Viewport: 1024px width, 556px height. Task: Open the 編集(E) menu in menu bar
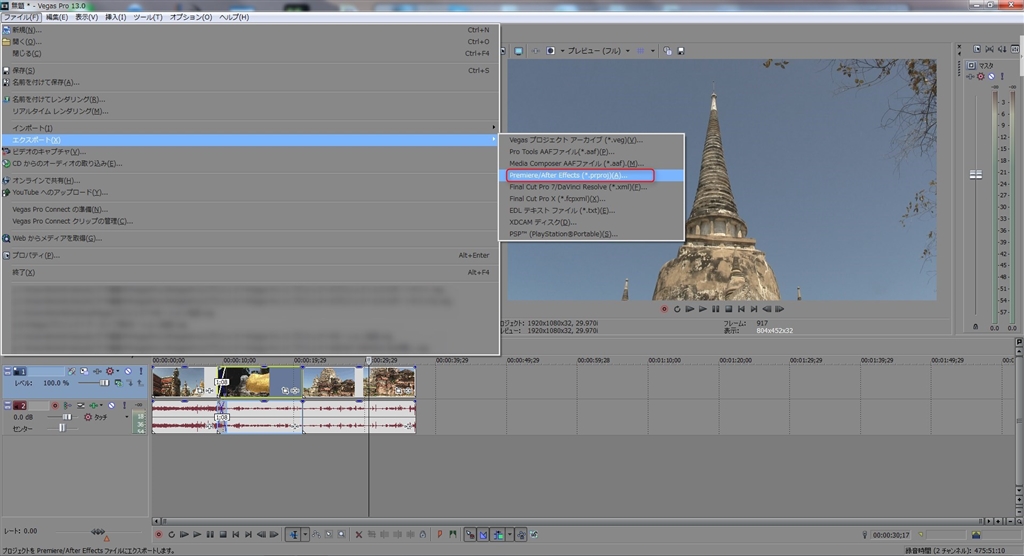click(x=57, y=17)
